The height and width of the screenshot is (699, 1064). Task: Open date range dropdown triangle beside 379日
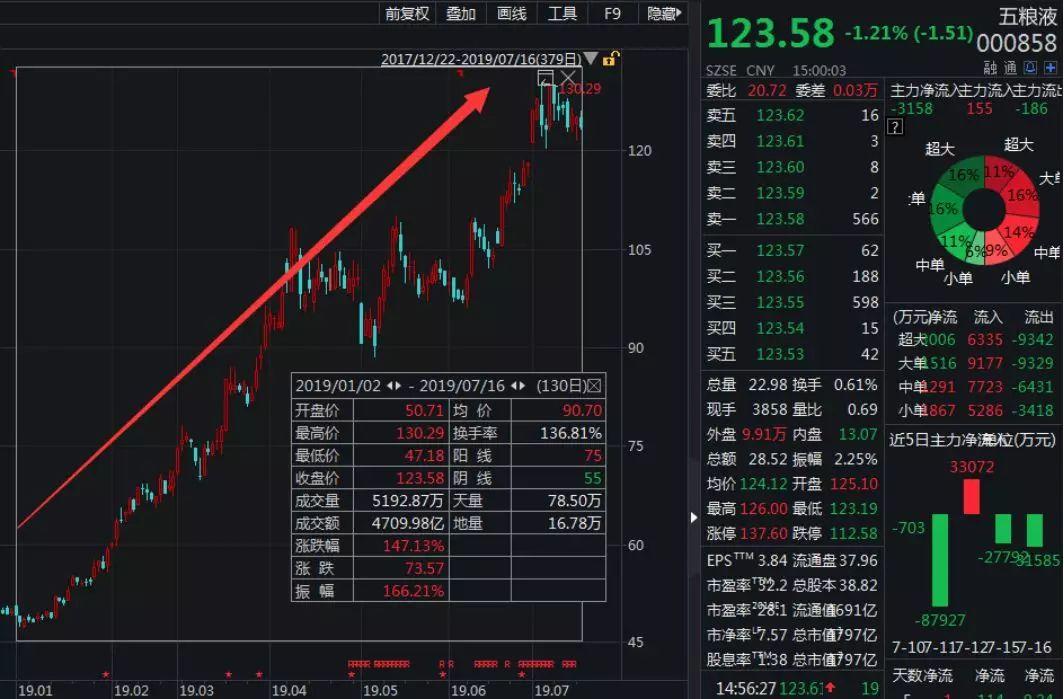click(590, 58)
